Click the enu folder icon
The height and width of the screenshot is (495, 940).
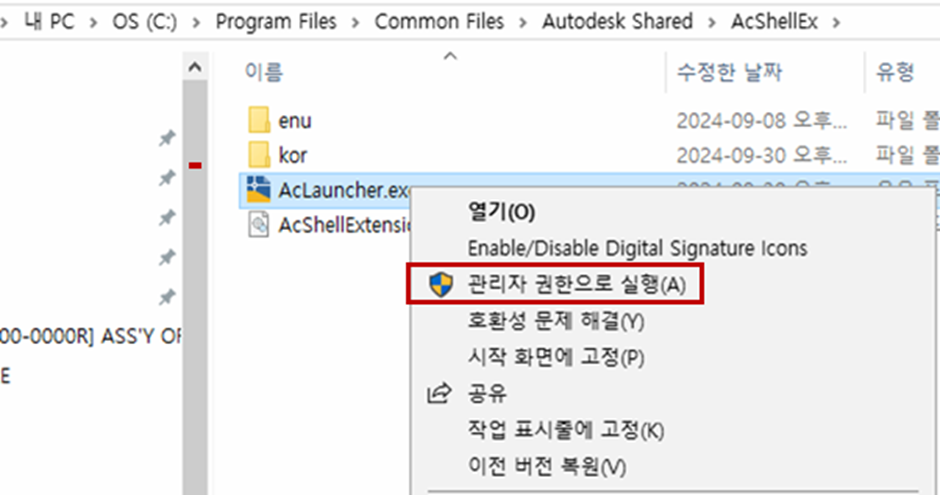click(x=259, y=120)
